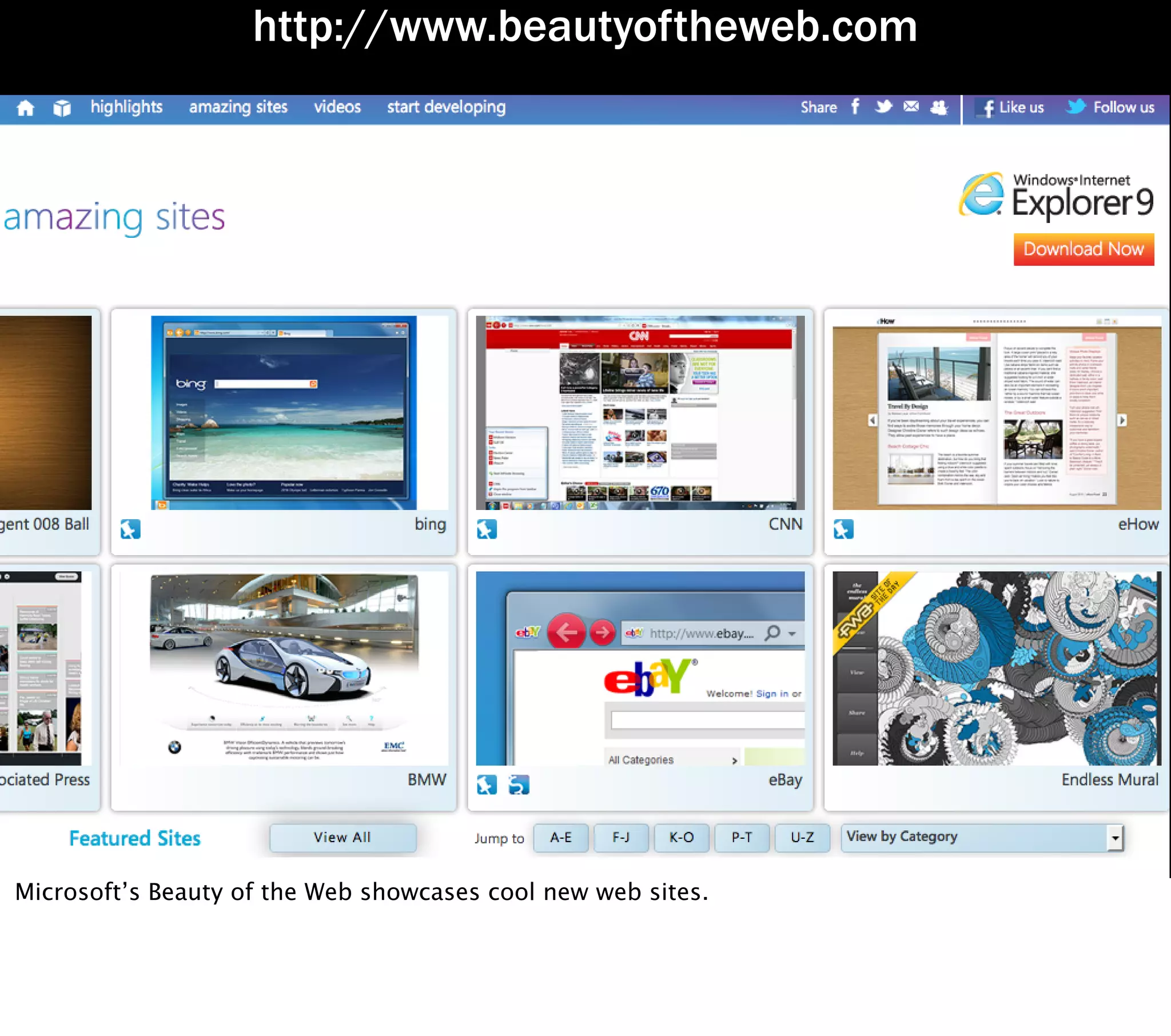Image resolution: width=1171 pixels, height=1036 pixels.
Task: Open start developing menu item
Action: pos(447,107)
